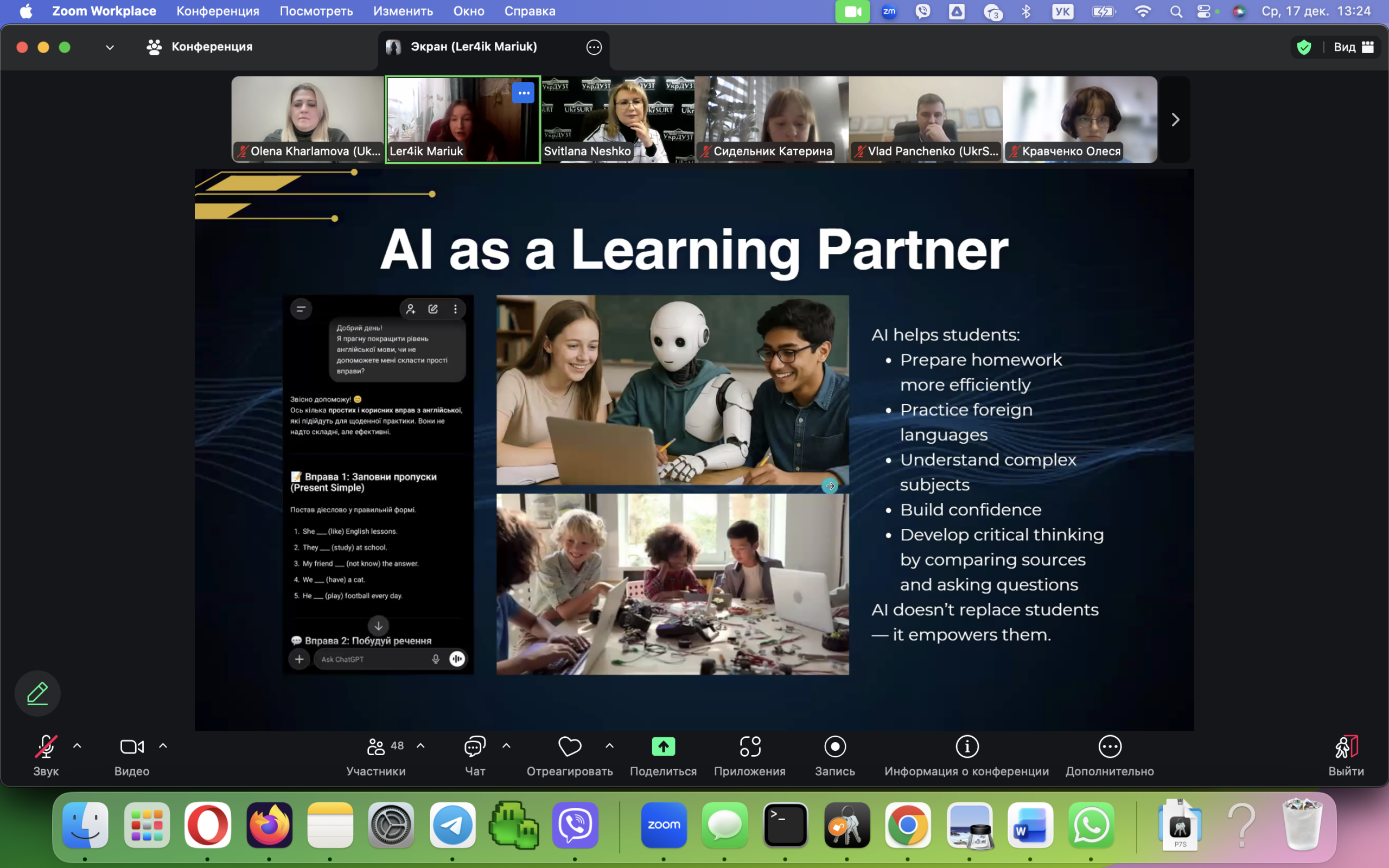Toggle camera with the Видео button

point(131,747)
